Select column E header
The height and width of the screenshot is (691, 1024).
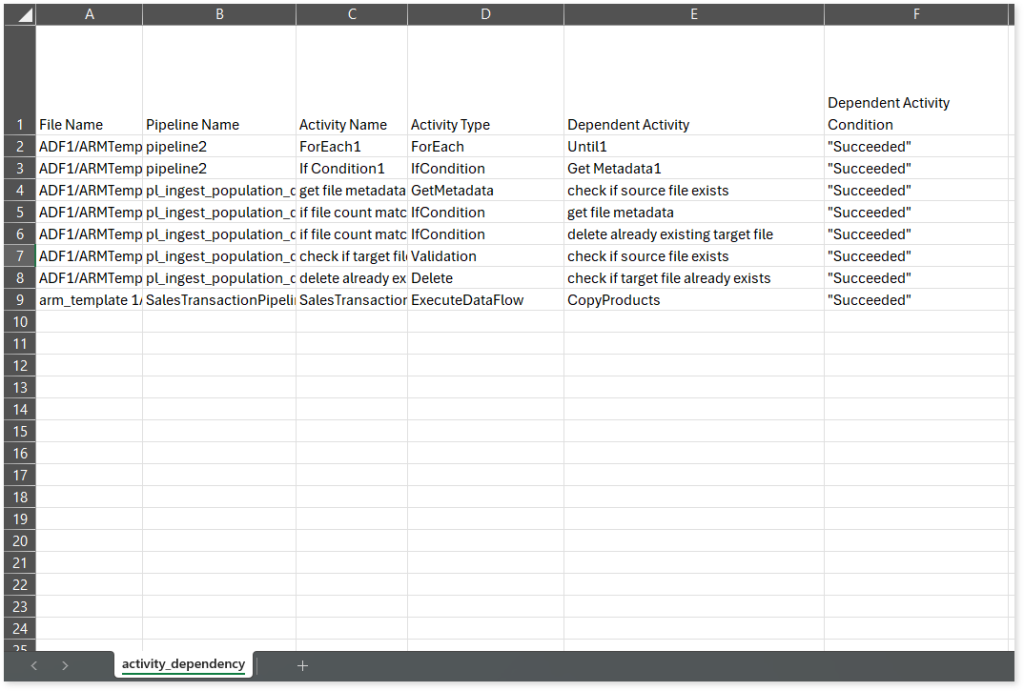point(694,14)
